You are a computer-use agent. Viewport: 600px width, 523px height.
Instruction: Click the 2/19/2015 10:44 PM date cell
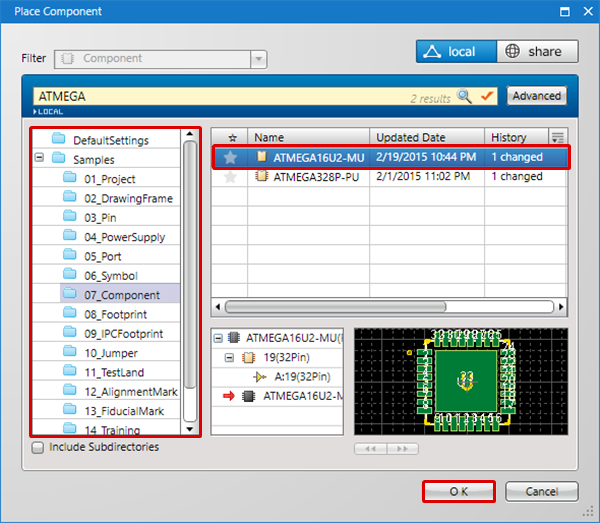426,157
